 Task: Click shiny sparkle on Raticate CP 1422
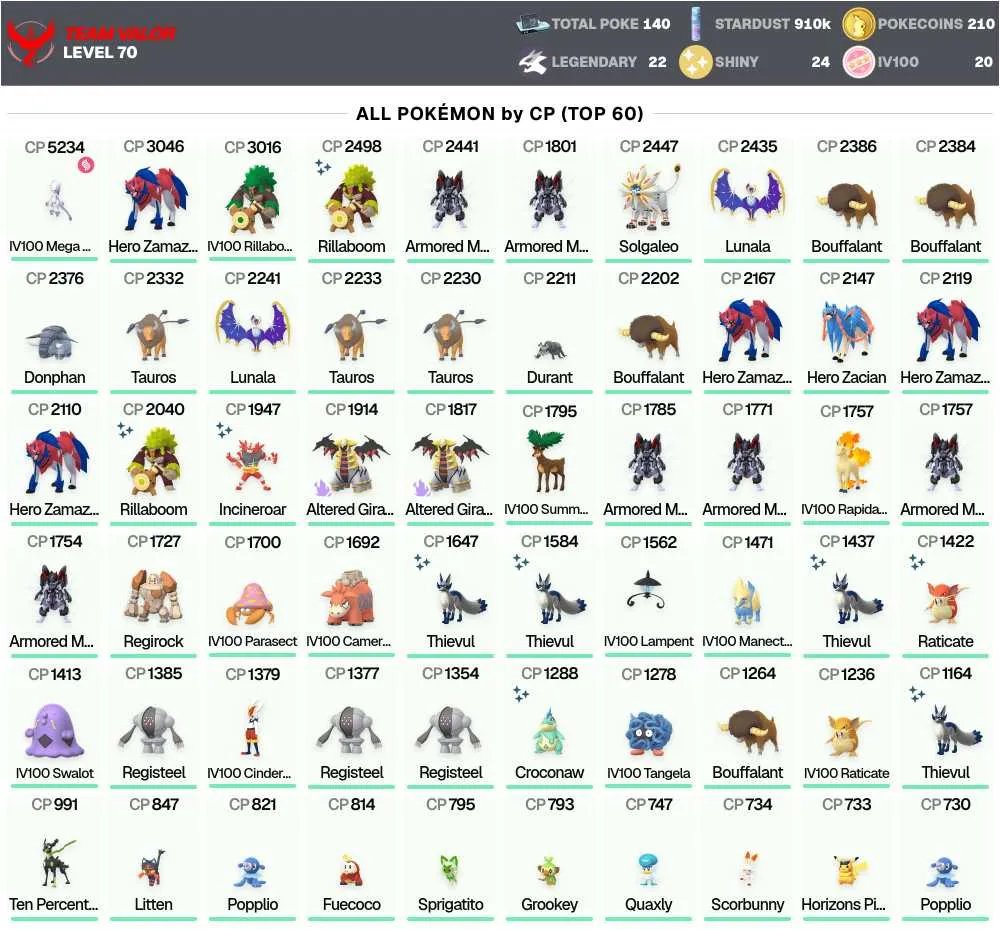coord(917,562)
